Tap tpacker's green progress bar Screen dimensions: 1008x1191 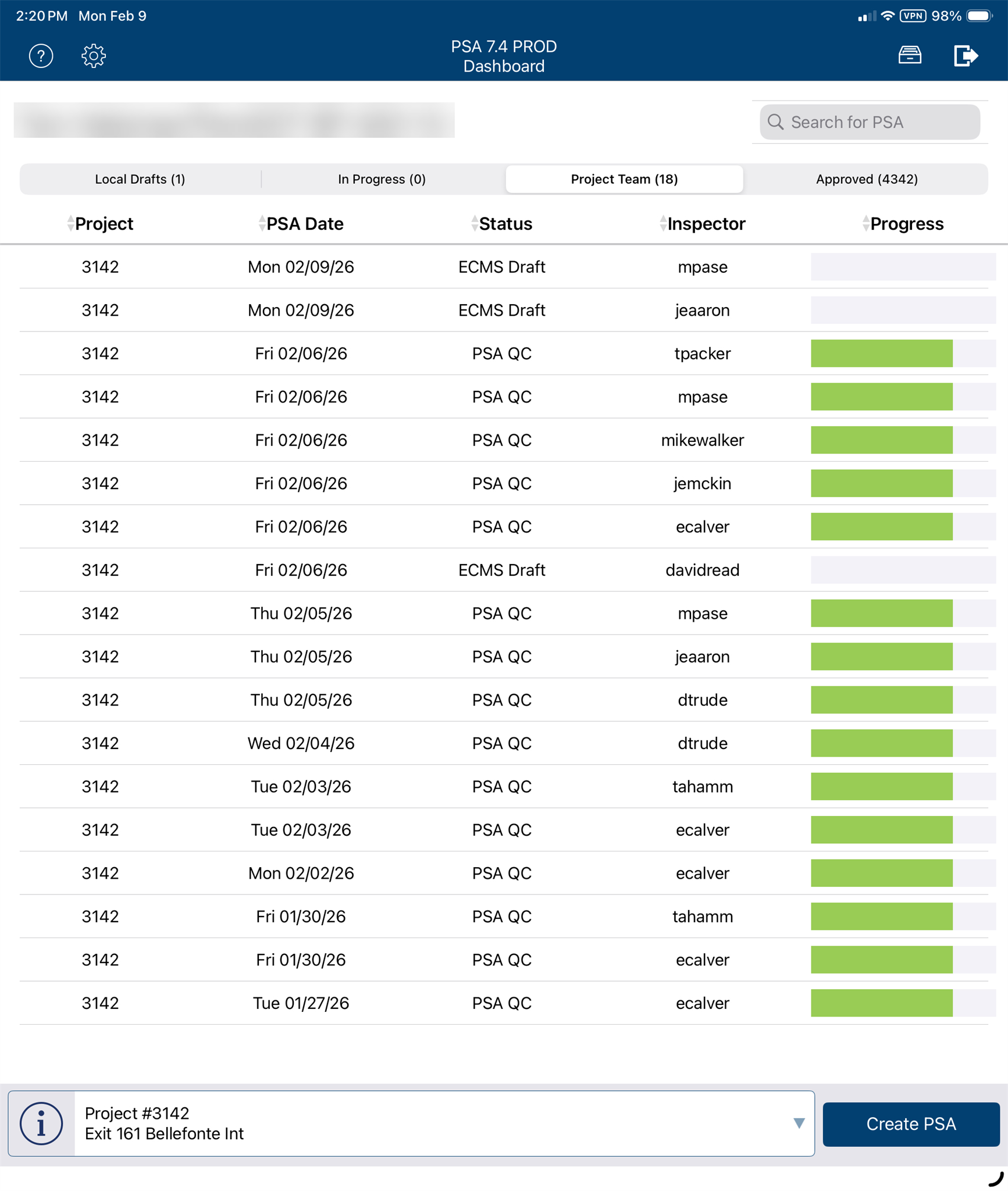882,354
